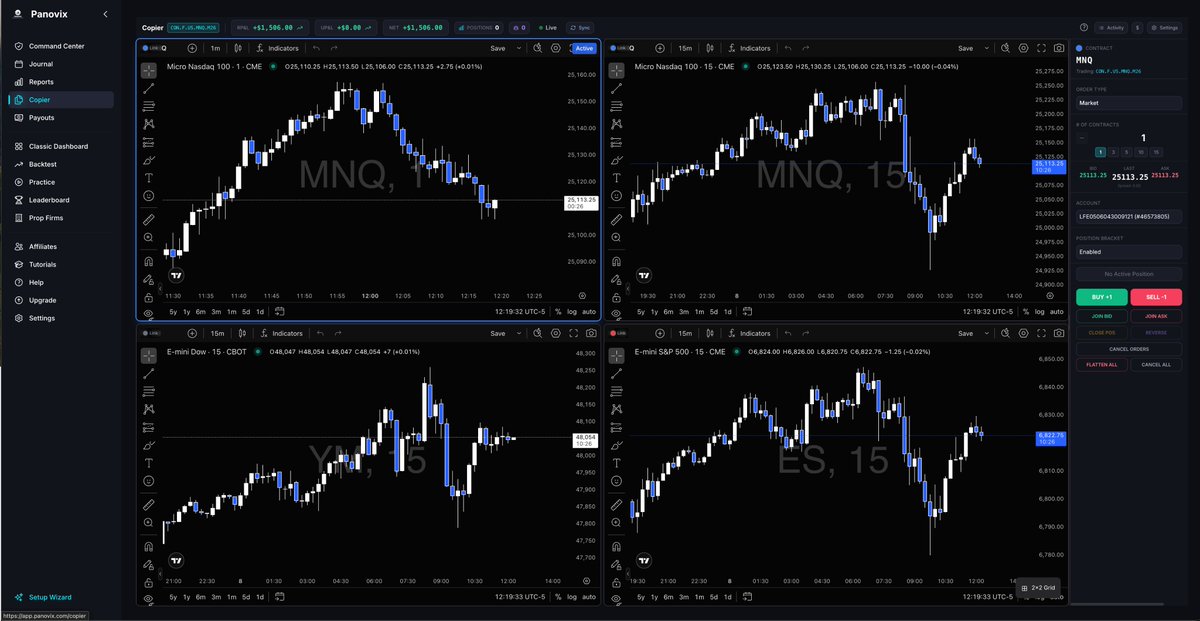Open the Order Type dropdown showing Market
The width and height of the screenshot is (1200, 621).
[1130, 103]
